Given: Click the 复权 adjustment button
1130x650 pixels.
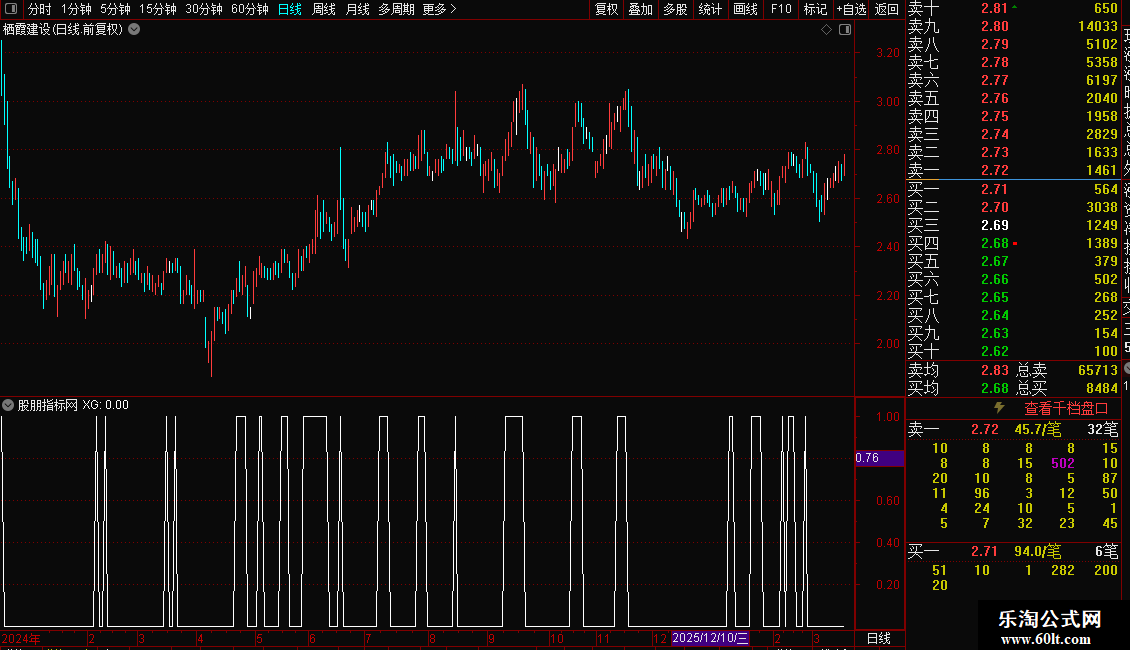Looking at the screenshot, I should point(606,9).
